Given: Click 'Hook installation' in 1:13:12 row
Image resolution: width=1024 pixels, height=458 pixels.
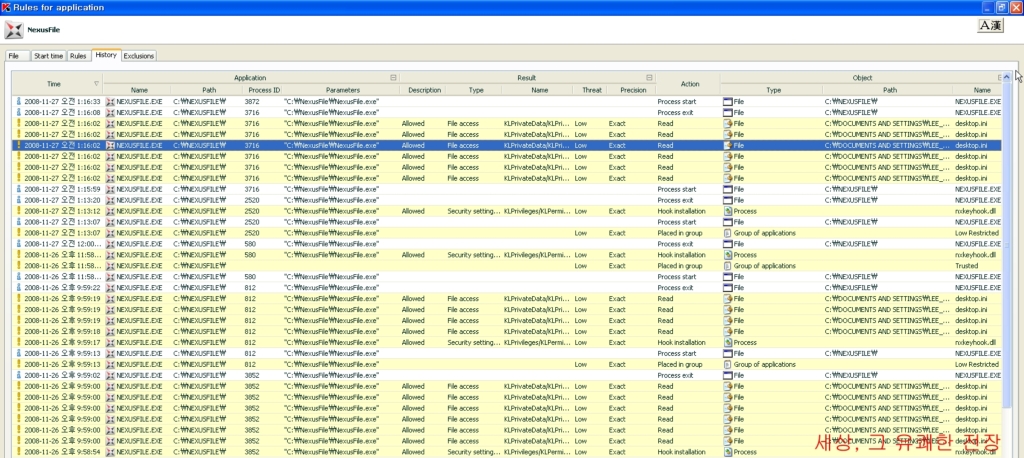Looking at the screenshot, I should [x=681, y=211].
